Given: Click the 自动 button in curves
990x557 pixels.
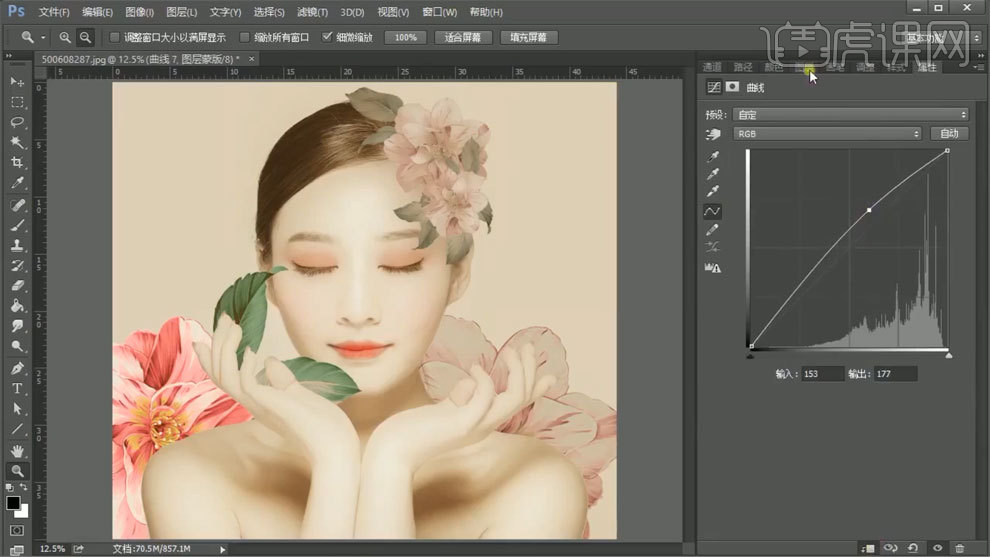Looking at the screenshot, I should (948, 133).
